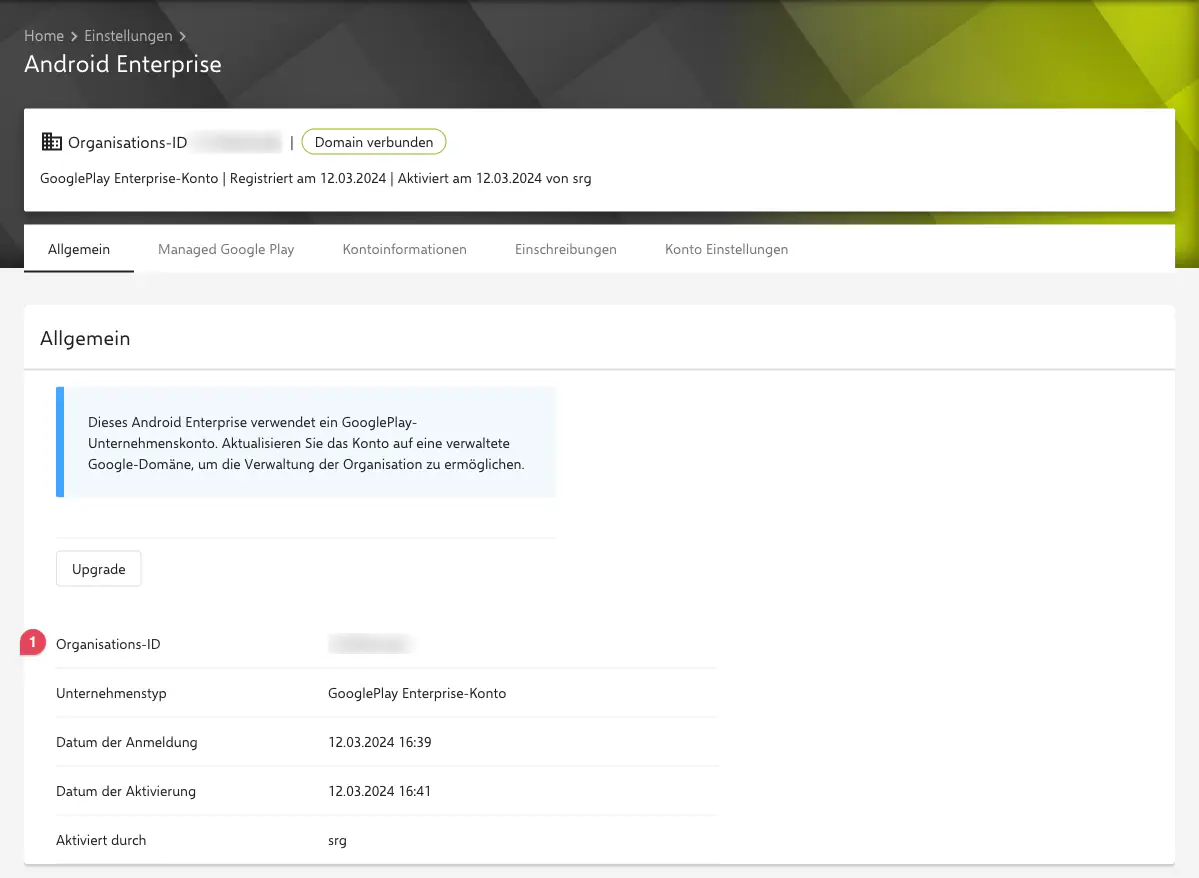Click the Upgrade button
The image size is (1199, 878).
(x=99, y=569)
